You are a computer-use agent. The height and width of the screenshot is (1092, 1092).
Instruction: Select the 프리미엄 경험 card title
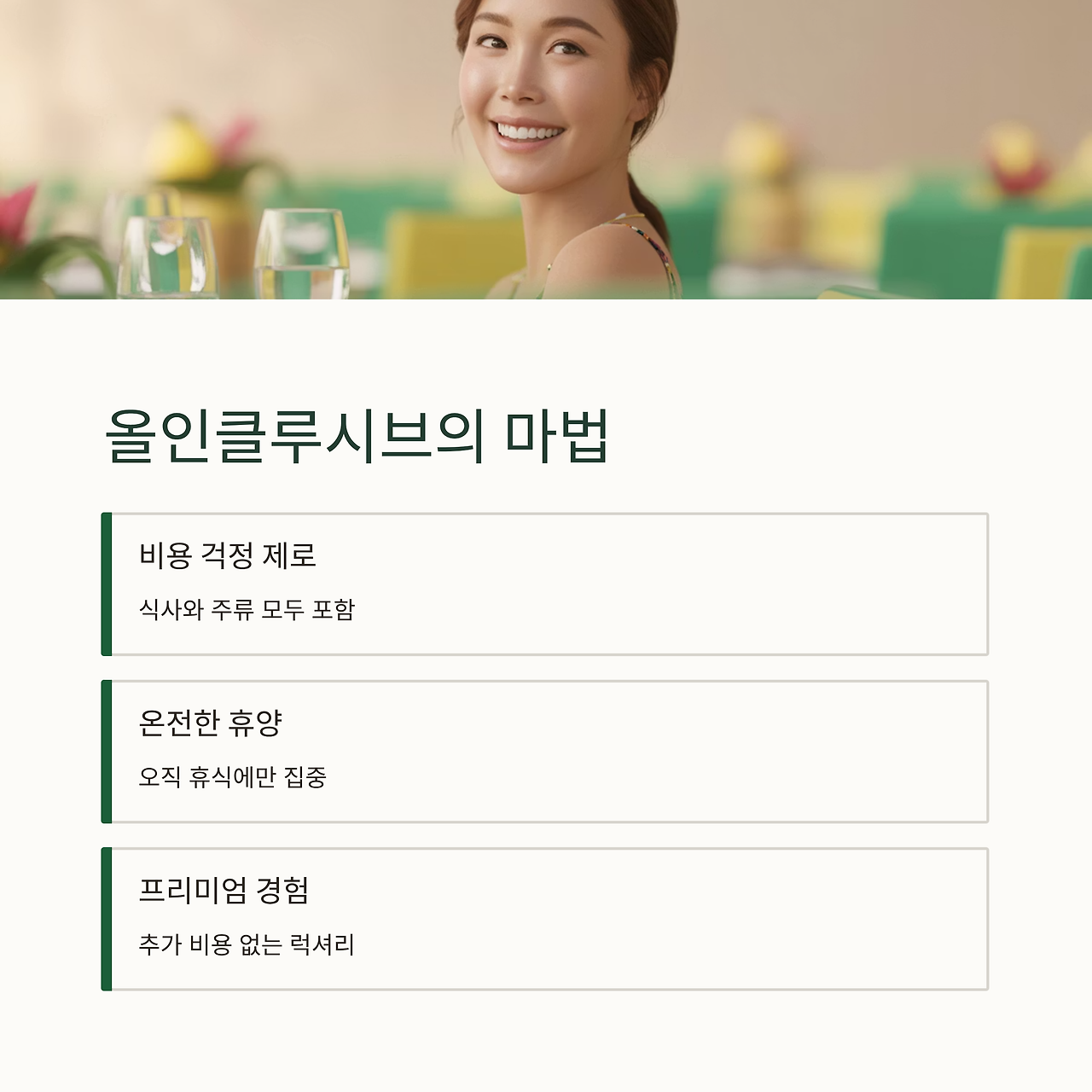click(x=224, y=890)
